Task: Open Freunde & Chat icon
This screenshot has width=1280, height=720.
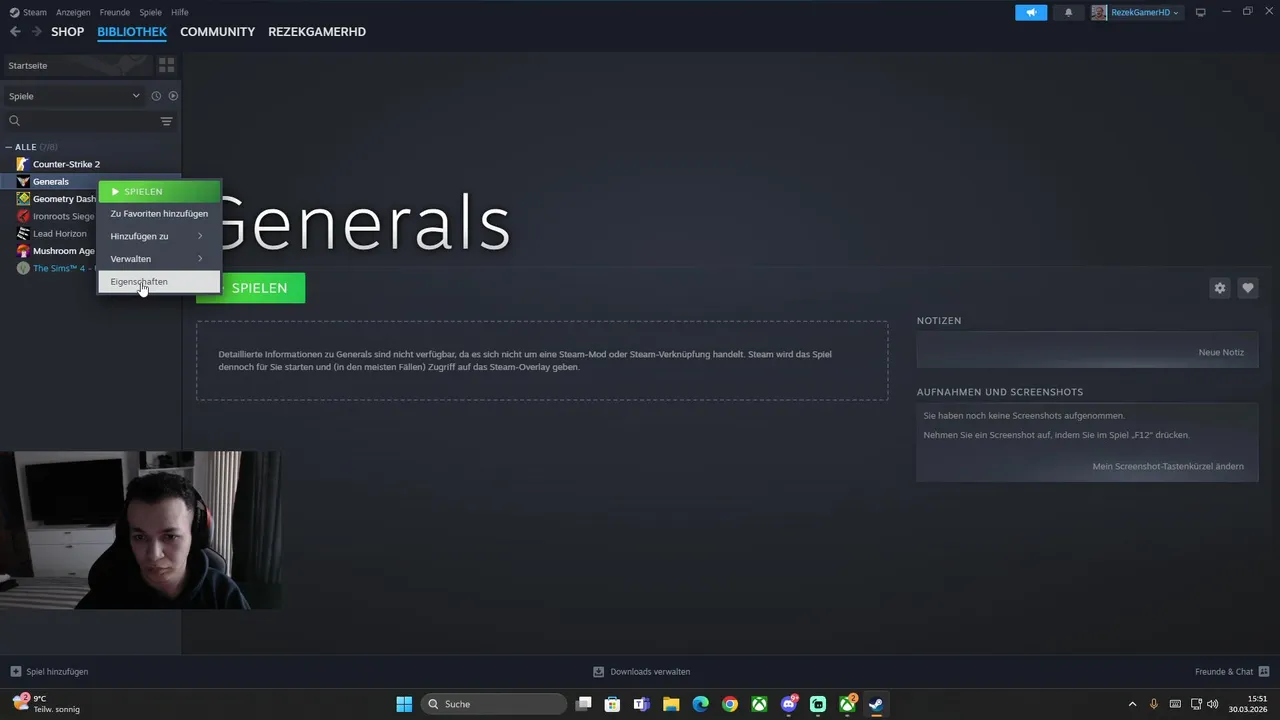Action: 1264,672
